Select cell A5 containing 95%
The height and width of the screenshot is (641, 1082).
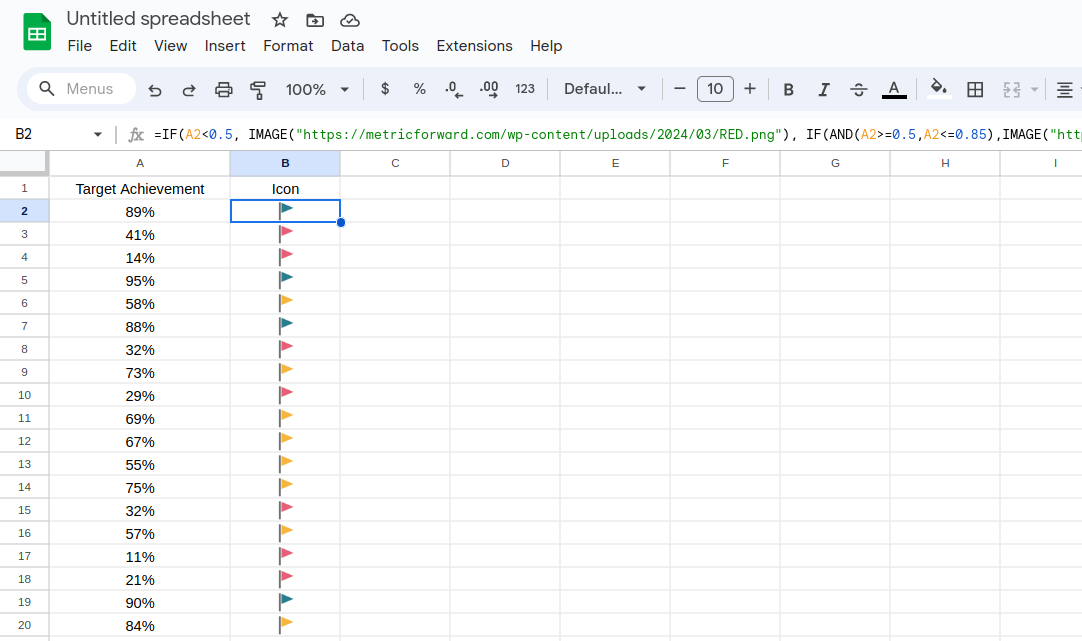(140, 280)
